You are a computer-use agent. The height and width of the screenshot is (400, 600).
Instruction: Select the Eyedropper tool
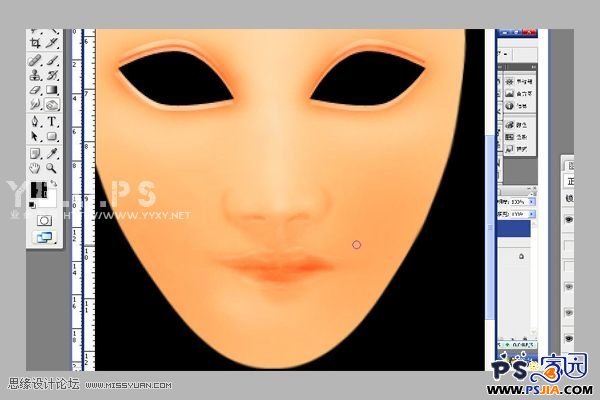tap(52, 154)
